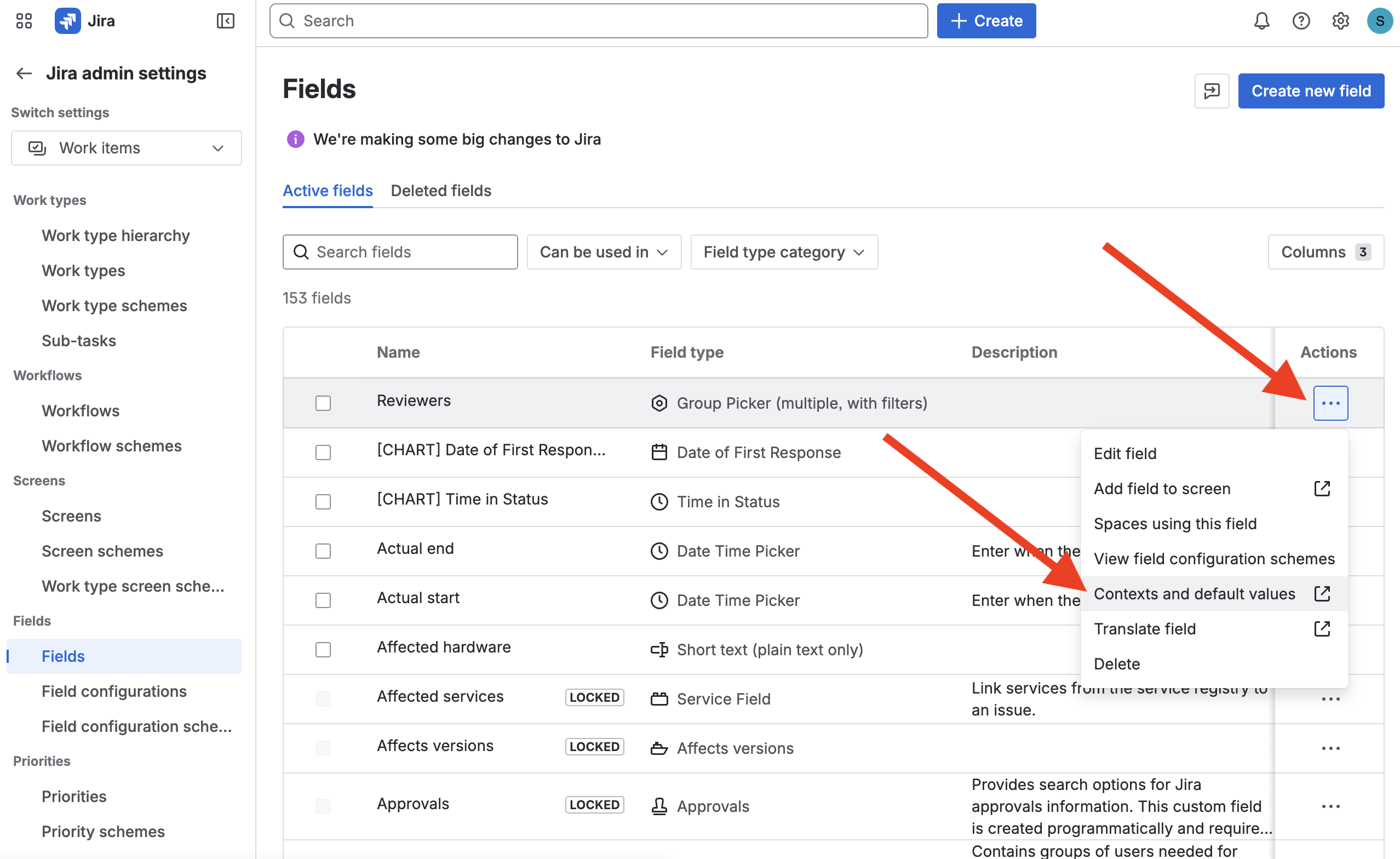
Task: Open the Columns selector button
Action: tap(1325, 252)
